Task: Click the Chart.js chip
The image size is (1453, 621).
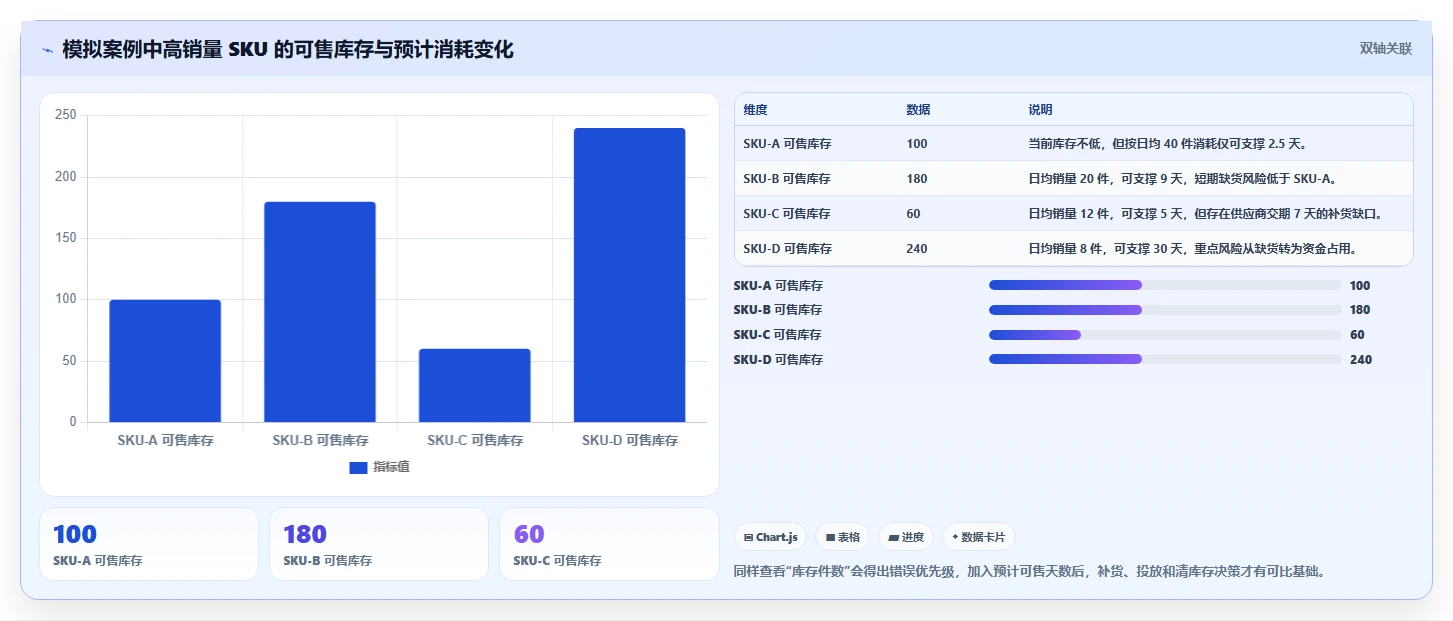Action: [770, 537]
